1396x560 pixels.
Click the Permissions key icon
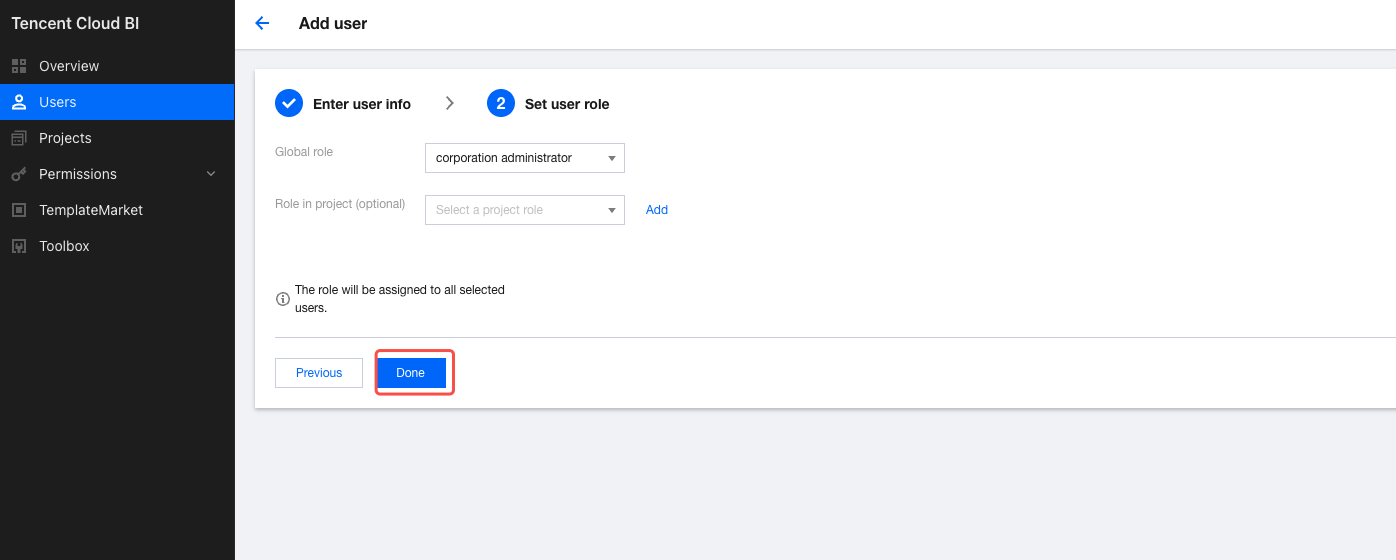click(18, 174)
